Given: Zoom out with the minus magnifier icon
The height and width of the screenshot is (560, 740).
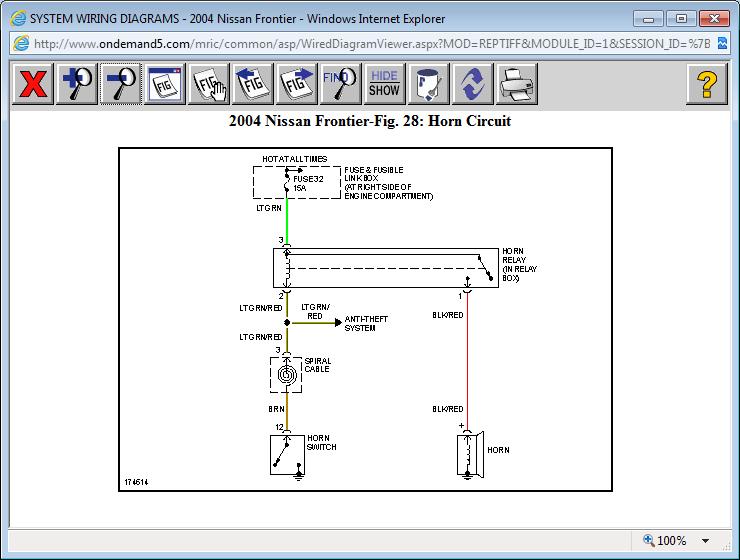Looking at the screenshot, I should (121, 84).
